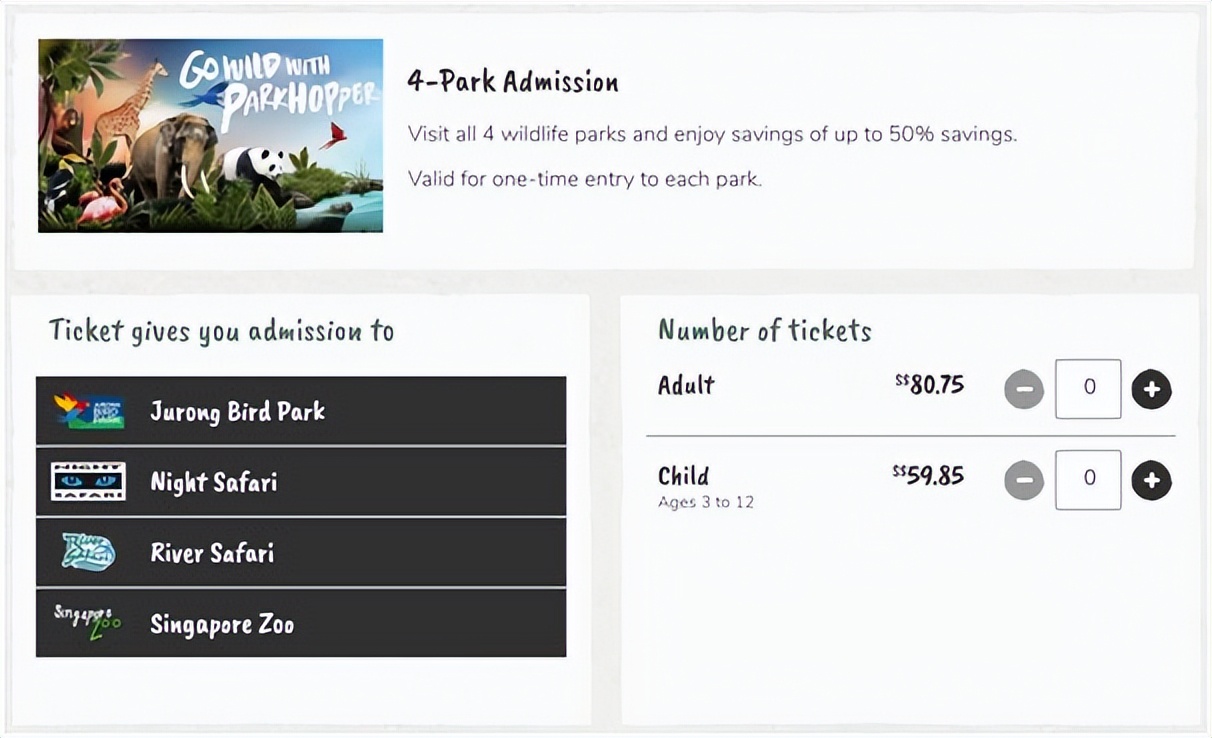The height and width of the screenshot is (738, 1212).
Task: Click the Singapore Zoo logo
Action: pyautogui.click(x=88, y=623)
